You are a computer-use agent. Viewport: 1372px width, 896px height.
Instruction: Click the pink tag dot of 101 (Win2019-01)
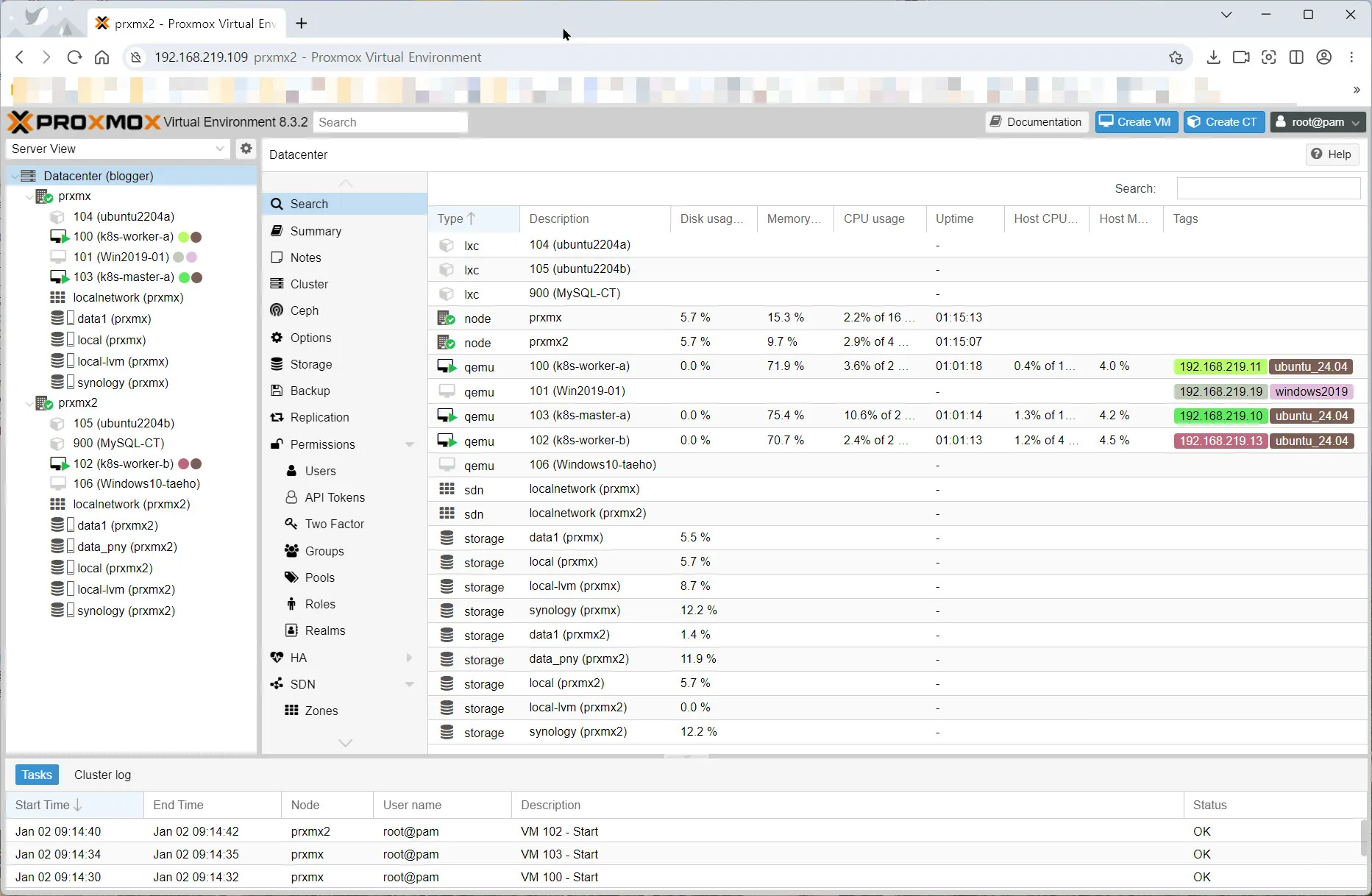coord(191,257)
